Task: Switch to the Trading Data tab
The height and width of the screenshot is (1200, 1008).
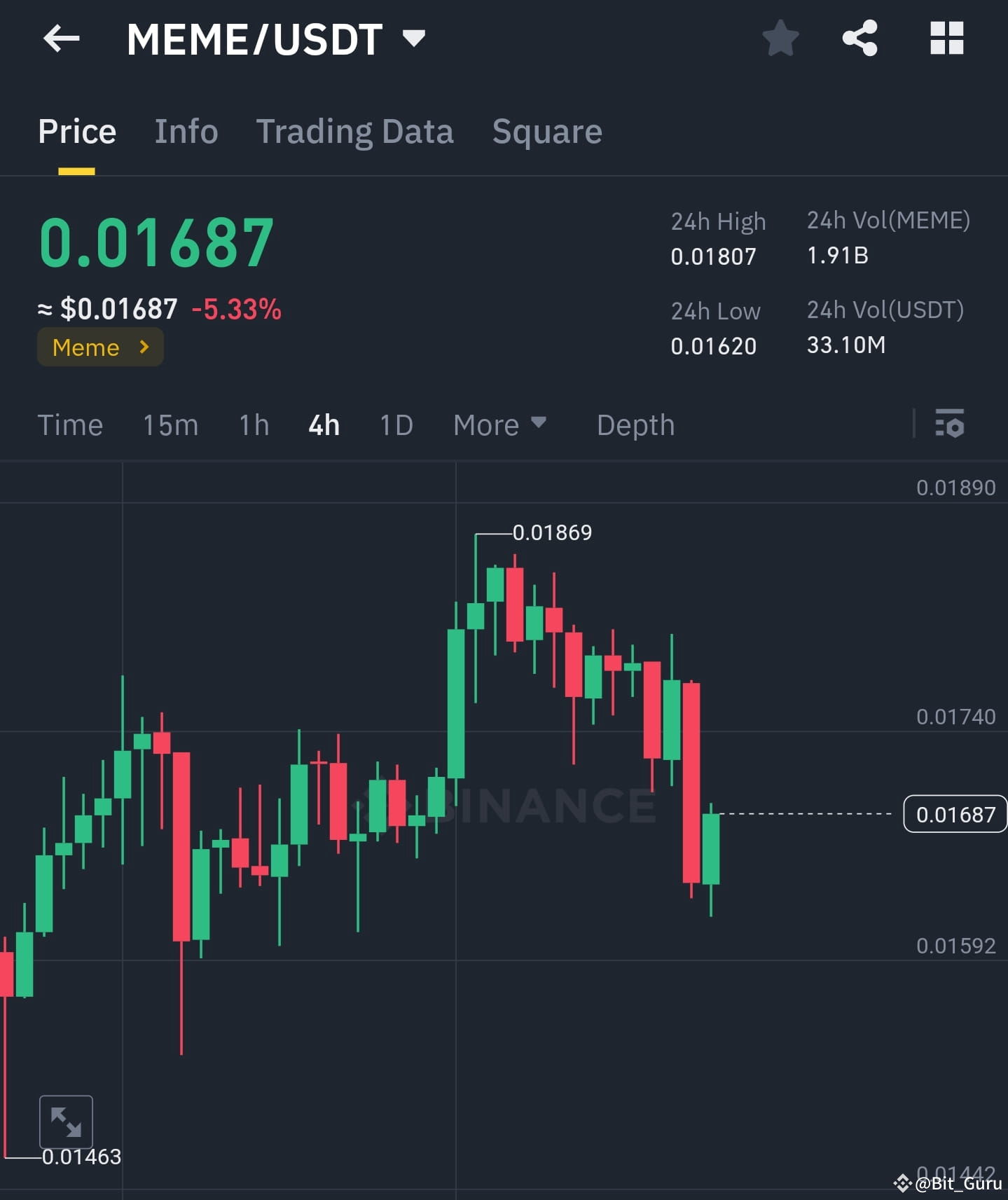Action: coord(355,131)
